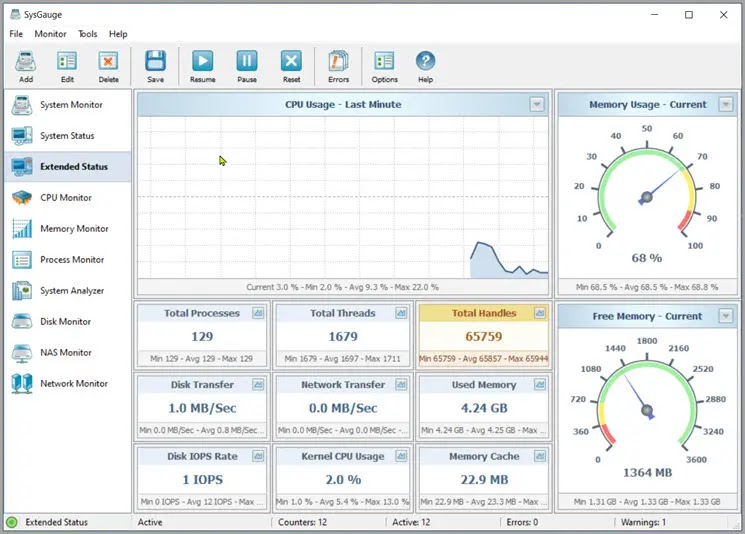The height and width of the screenshot is (534, 745).
Task: Open Free Memory - Current dropdown arrow
Action: [x=726, y=315]
